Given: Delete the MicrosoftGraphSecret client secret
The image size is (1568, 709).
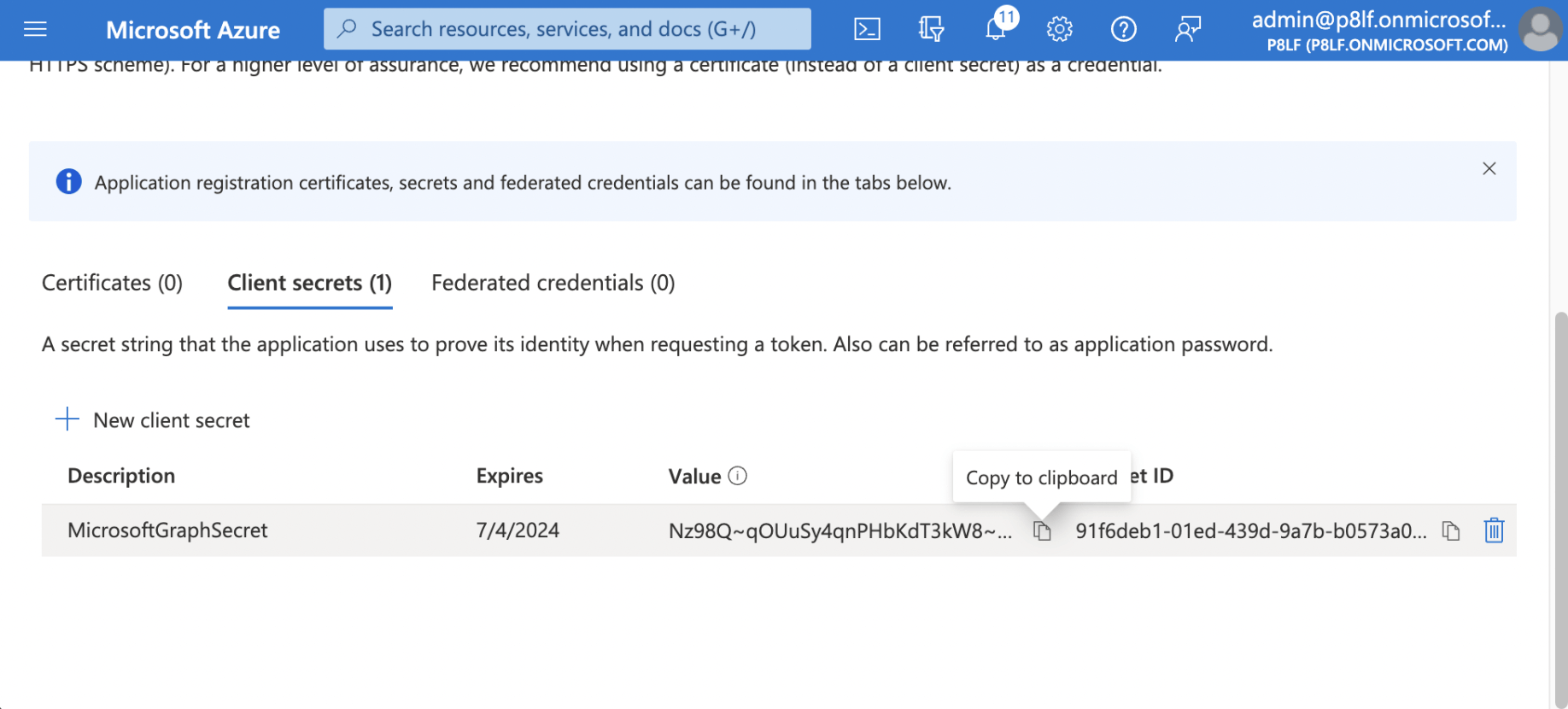Looking at the screenshot, I should click(x=1493, y=530).
